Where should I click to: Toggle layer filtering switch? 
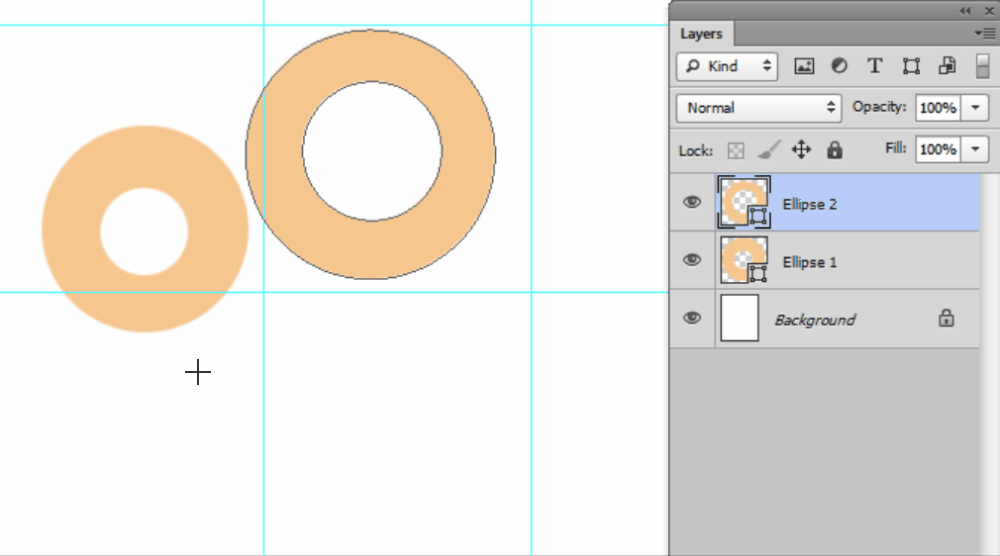(982, 66)
